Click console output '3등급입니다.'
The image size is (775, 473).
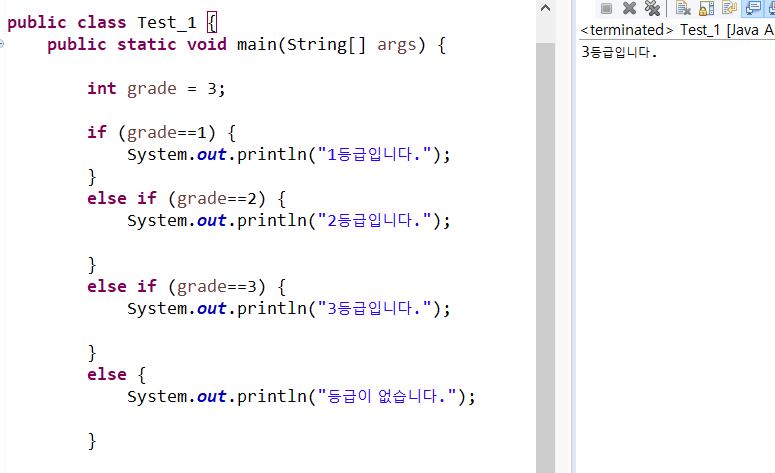pyautogui.click(x=619, y=52)
